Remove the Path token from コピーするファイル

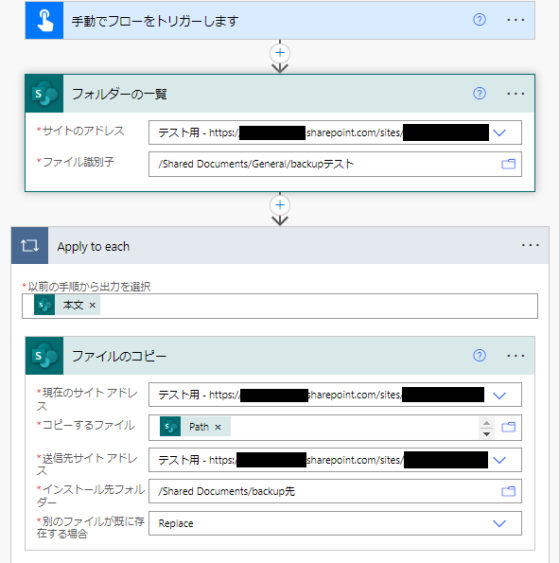click(218, 427)
